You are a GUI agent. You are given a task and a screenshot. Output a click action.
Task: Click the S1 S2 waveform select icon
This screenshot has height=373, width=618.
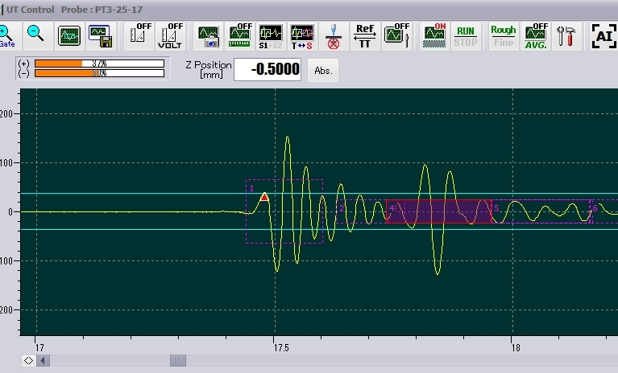point(271,36)
